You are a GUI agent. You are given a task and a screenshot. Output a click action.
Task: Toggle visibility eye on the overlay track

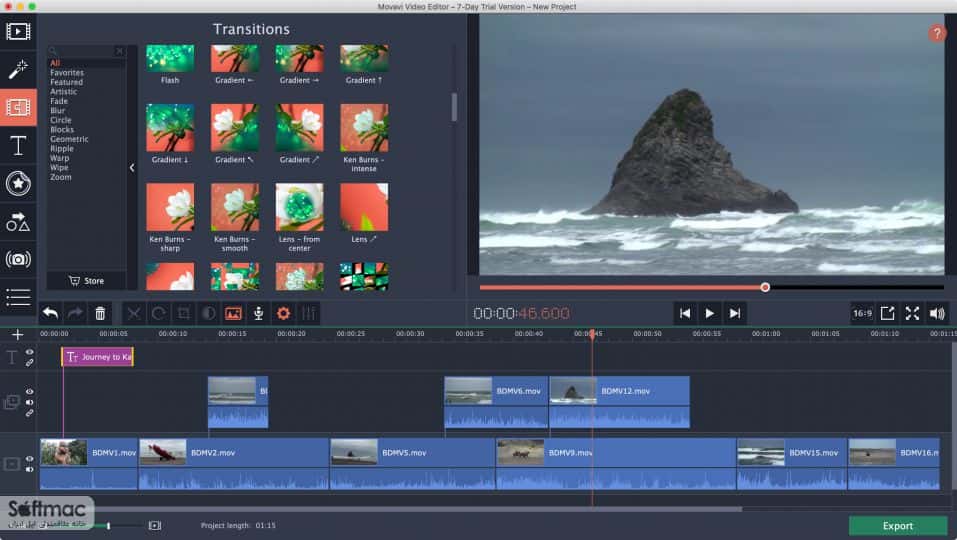tap(29, 392)
